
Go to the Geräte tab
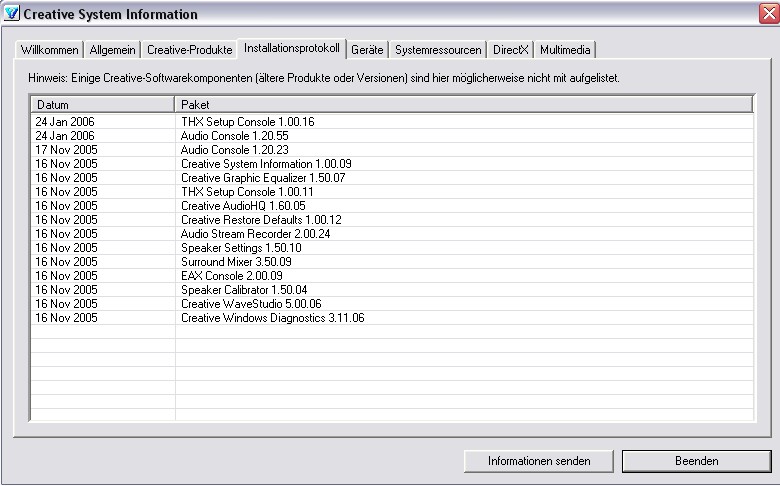coord(367,50)
